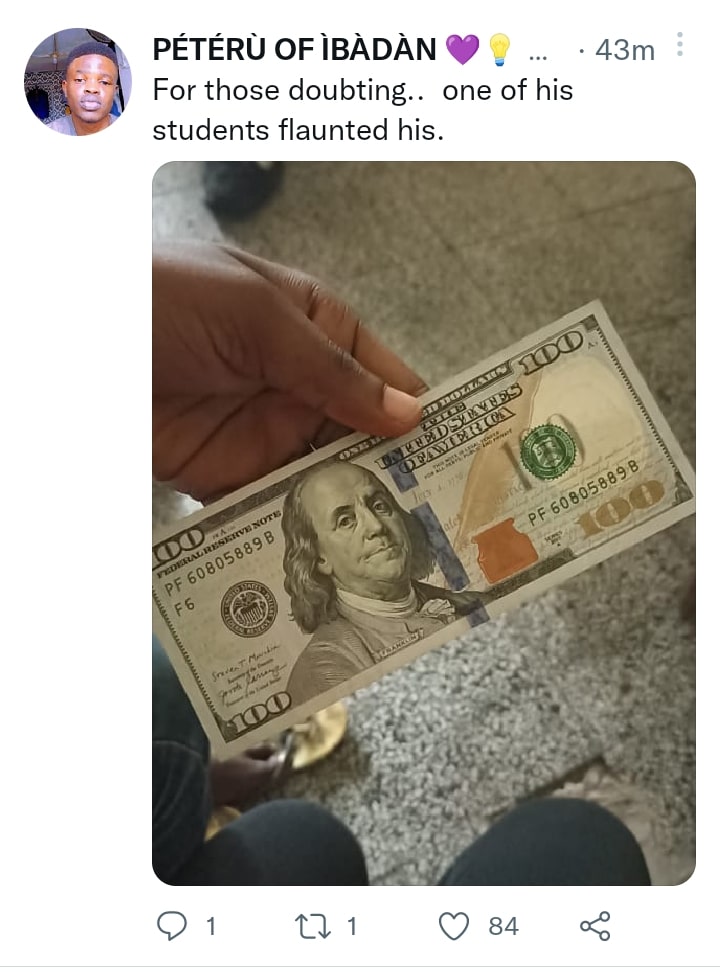Open PÉTÉRÙ OF ÌBÀDÀN profile name

click(x=294, y=49)
